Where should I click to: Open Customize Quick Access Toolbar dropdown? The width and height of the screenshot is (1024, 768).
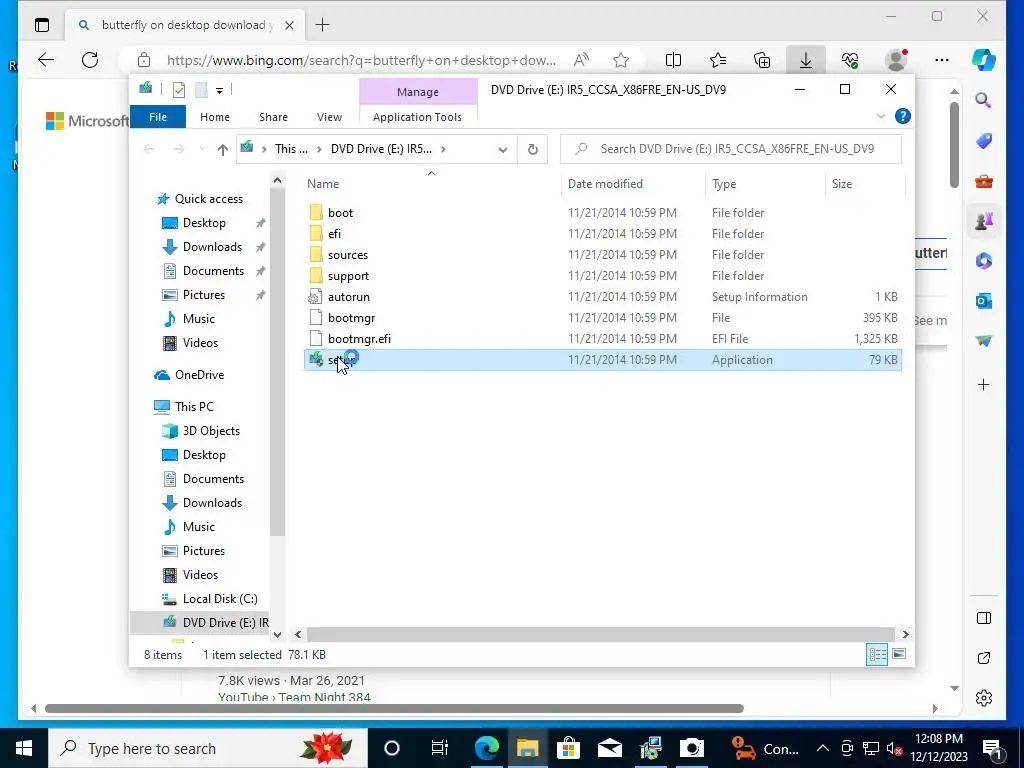(219, 91)
